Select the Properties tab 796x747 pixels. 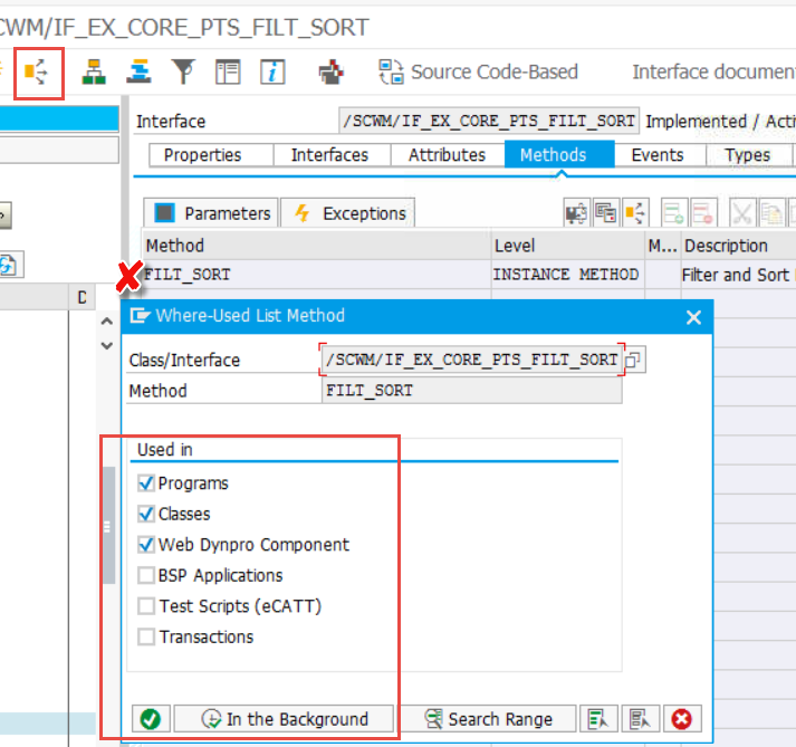point(202,155)
